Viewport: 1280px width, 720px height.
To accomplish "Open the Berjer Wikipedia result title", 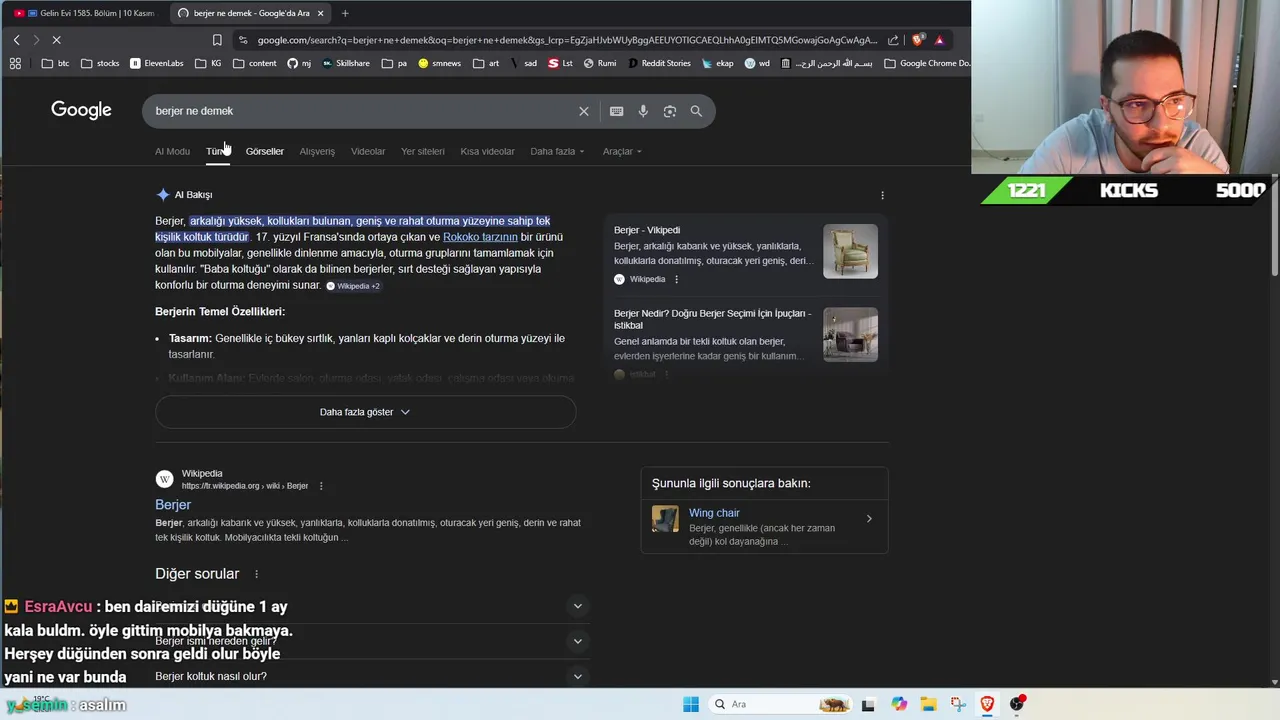I will [173, 505].
